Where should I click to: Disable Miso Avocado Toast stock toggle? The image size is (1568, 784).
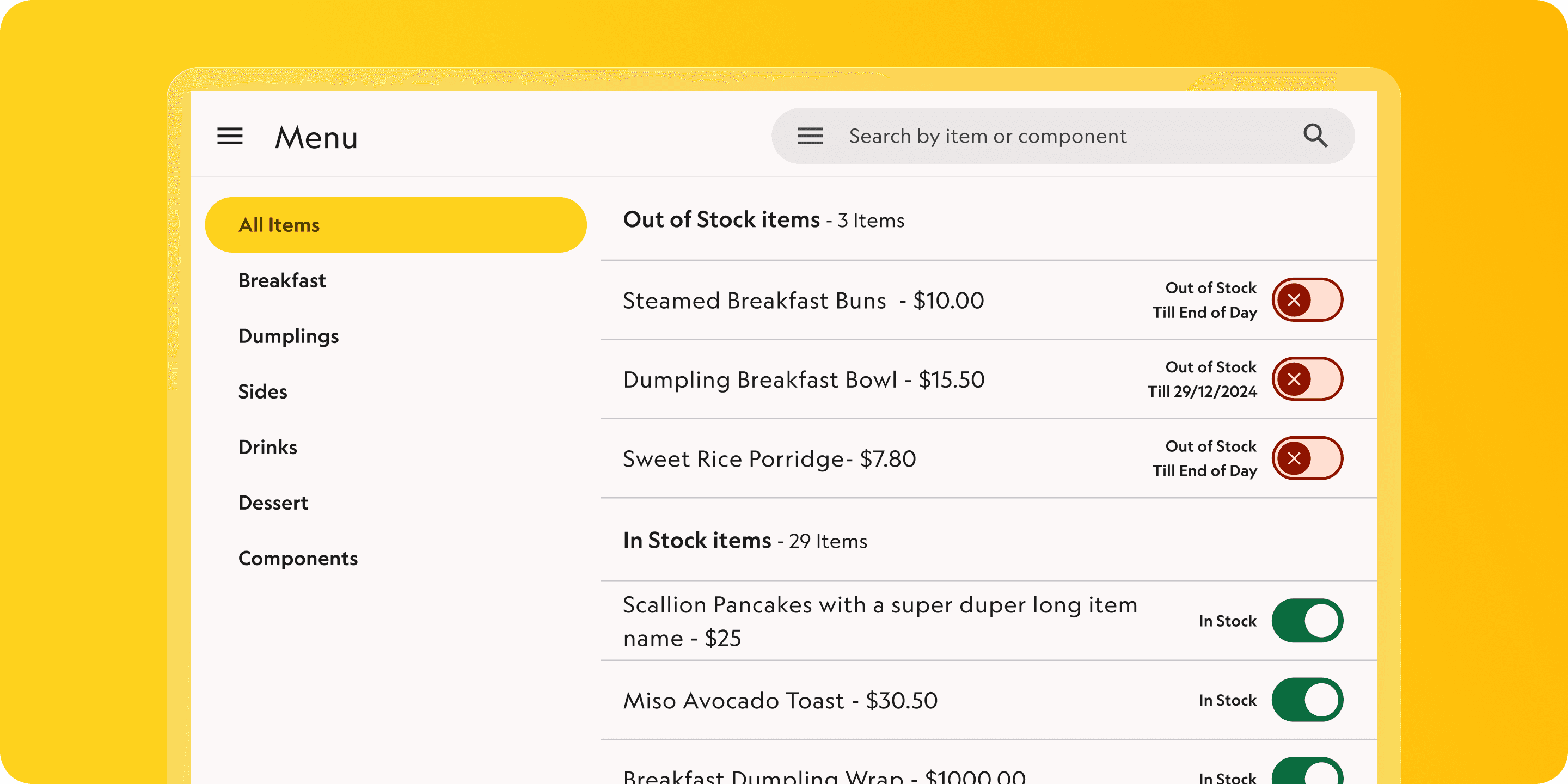pos(1307,700)
